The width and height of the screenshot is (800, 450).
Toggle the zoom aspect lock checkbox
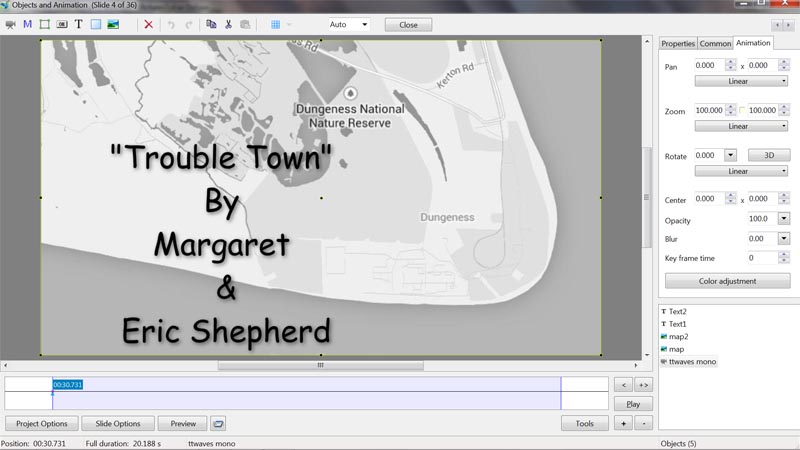tap(743, 110)
